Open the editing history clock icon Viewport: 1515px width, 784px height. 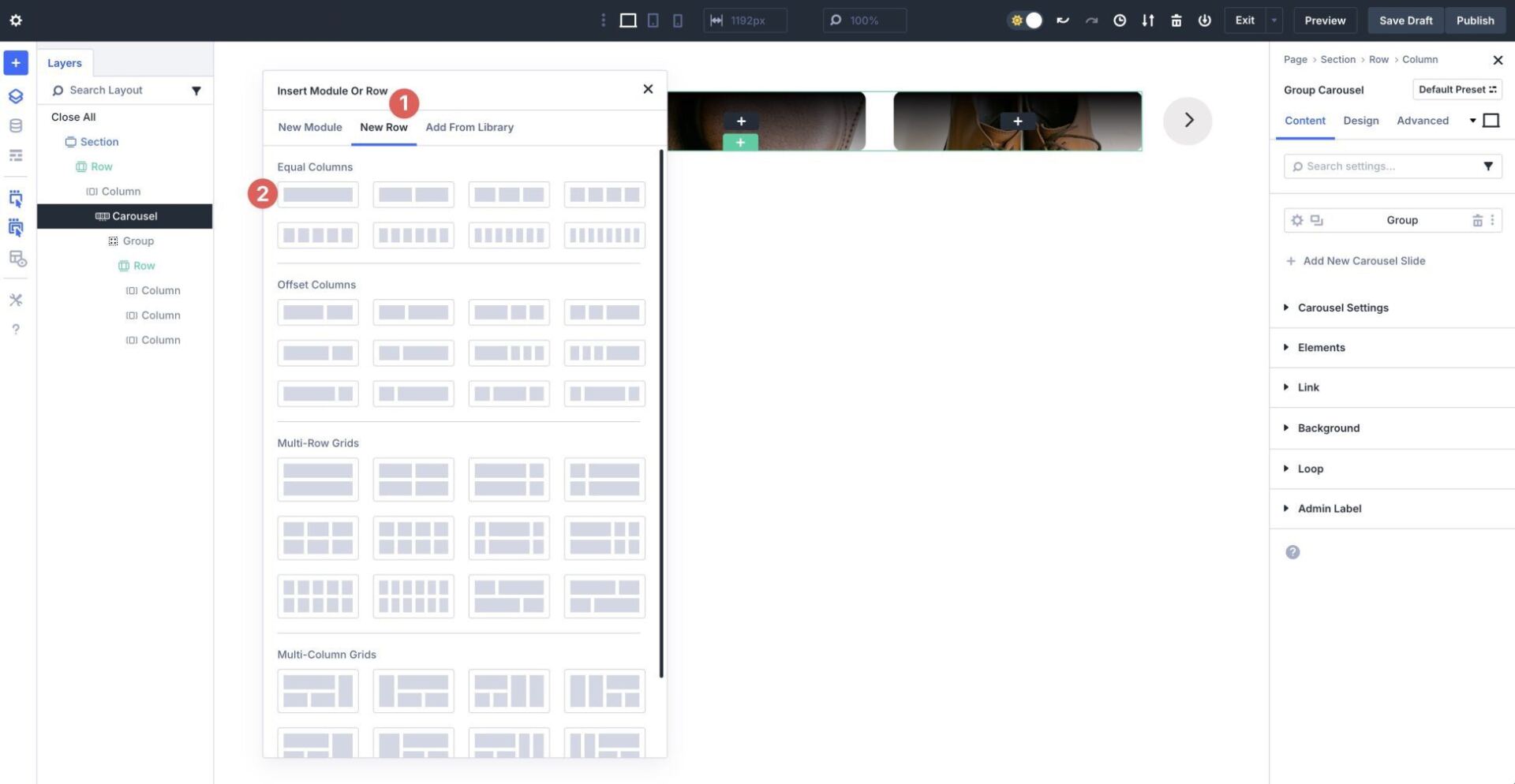(1120, 21)
